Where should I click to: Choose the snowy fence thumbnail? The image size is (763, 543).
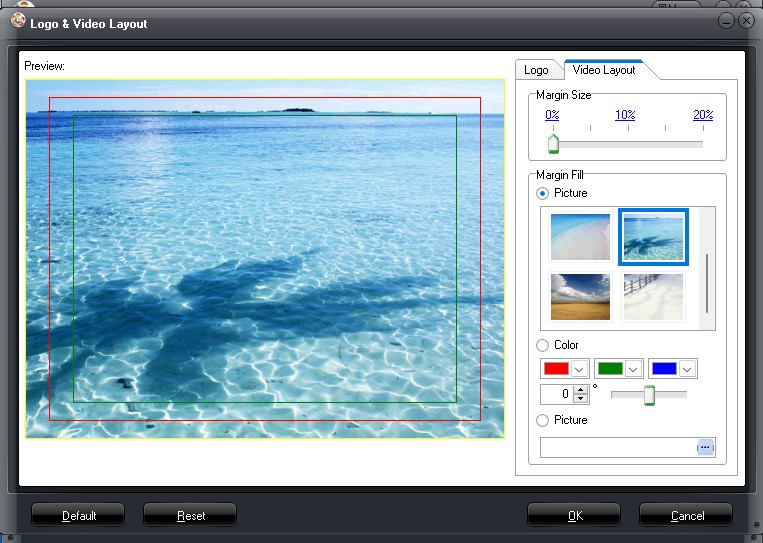[653, 296]
